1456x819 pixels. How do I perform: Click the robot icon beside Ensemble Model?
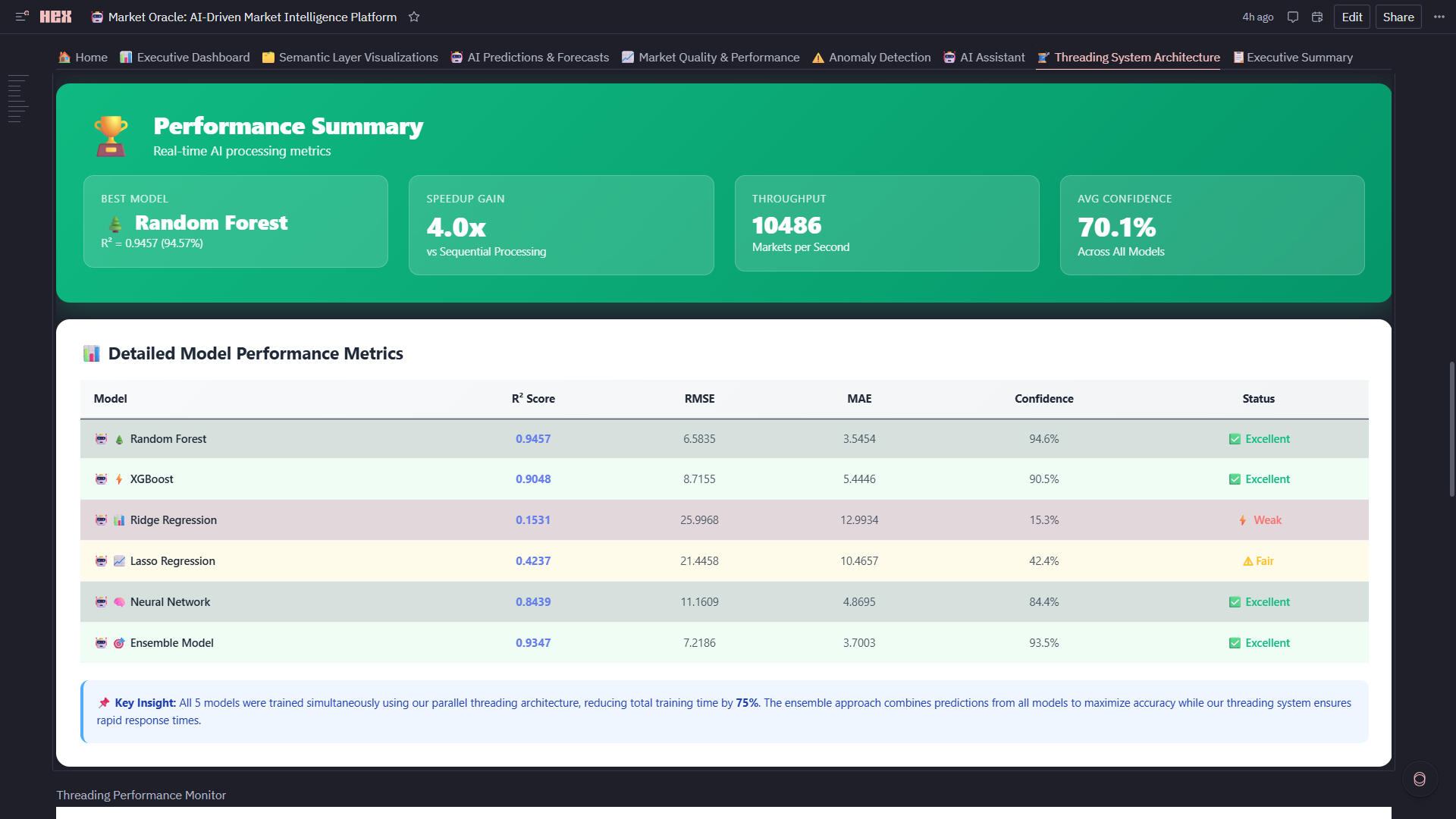point(101,643)
